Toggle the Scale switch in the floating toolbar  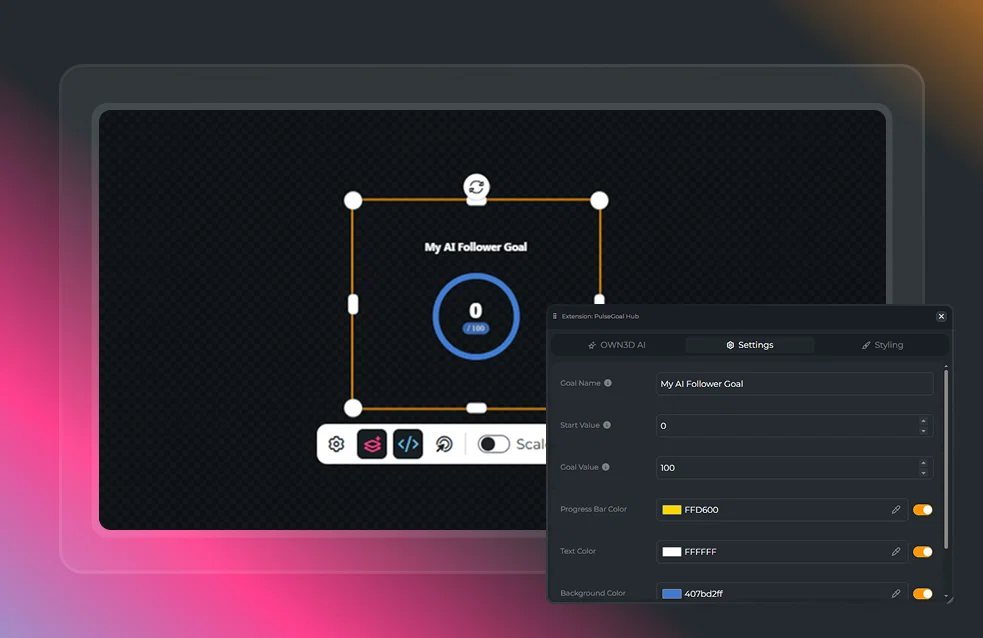click(x=493, y=444)
